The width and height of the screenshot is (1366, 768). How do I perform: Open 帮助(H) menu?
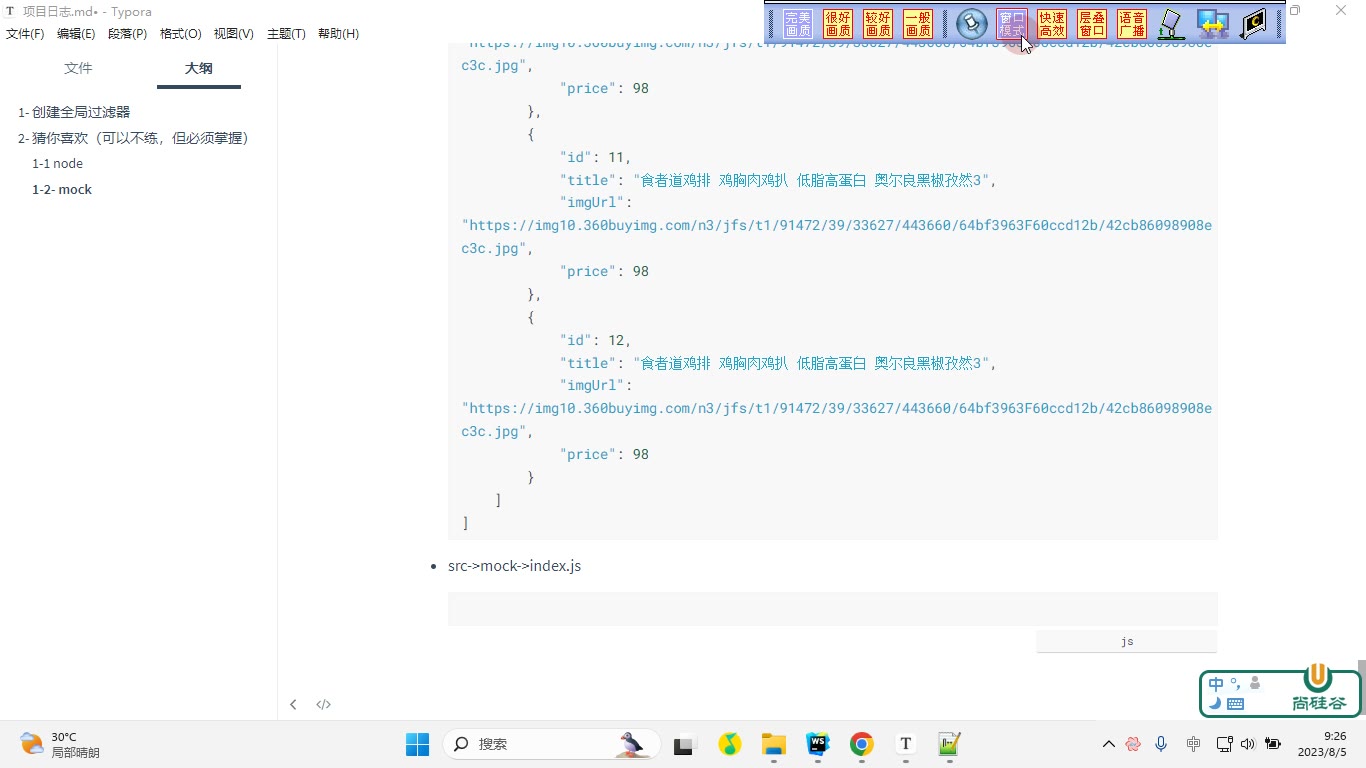(x=338, y=34)
